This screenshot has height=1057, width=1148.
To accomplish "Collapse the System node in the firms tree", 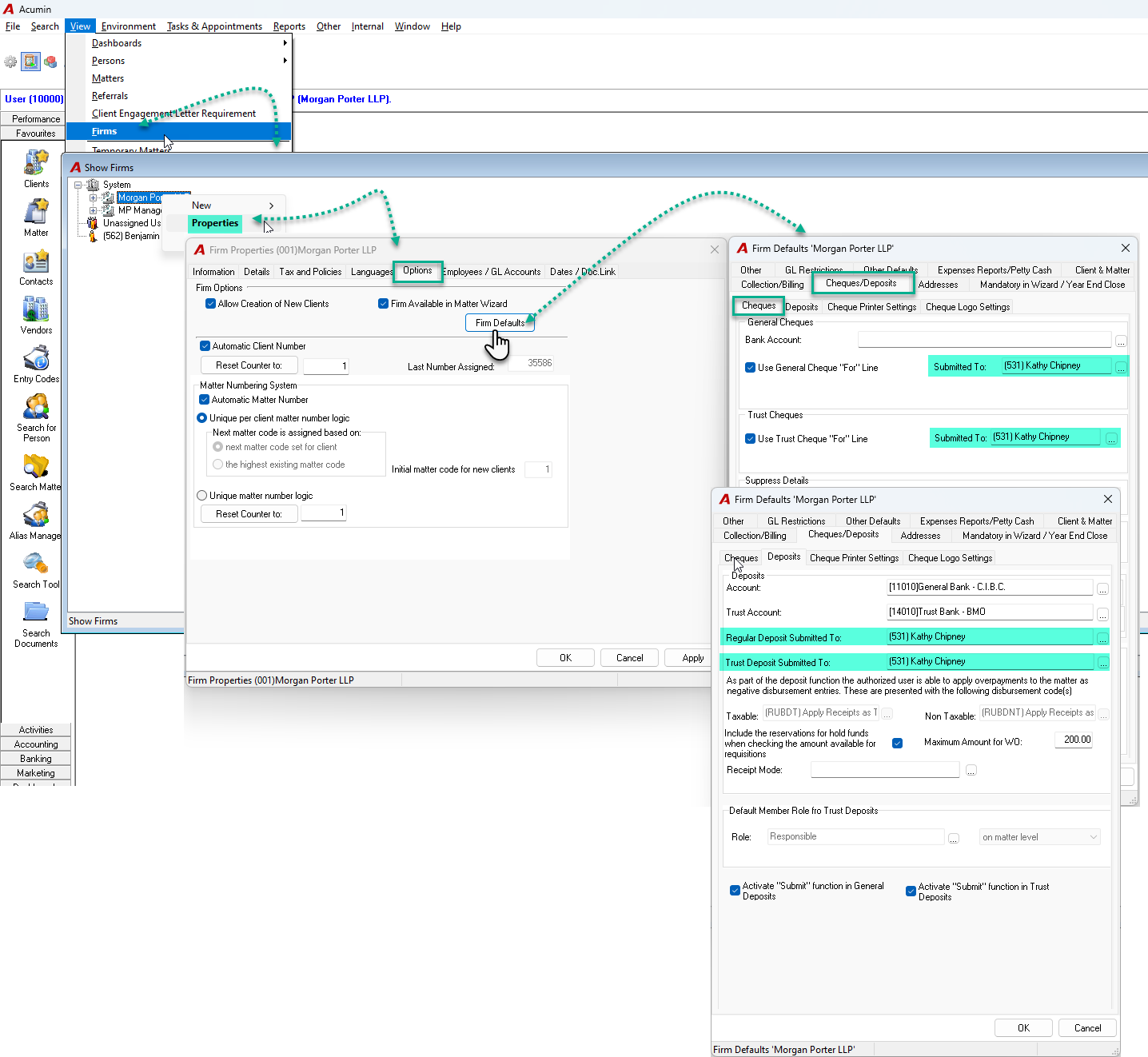I will pos(78,185).
